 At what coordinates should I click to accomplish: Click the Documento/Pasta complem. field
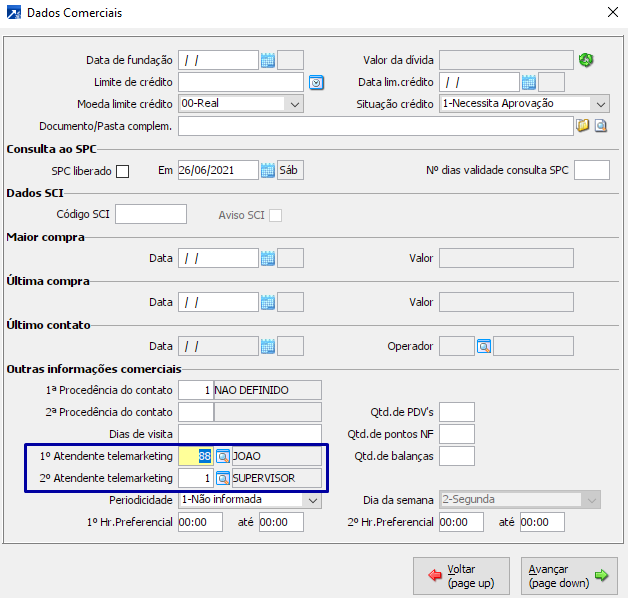(376, 126)
